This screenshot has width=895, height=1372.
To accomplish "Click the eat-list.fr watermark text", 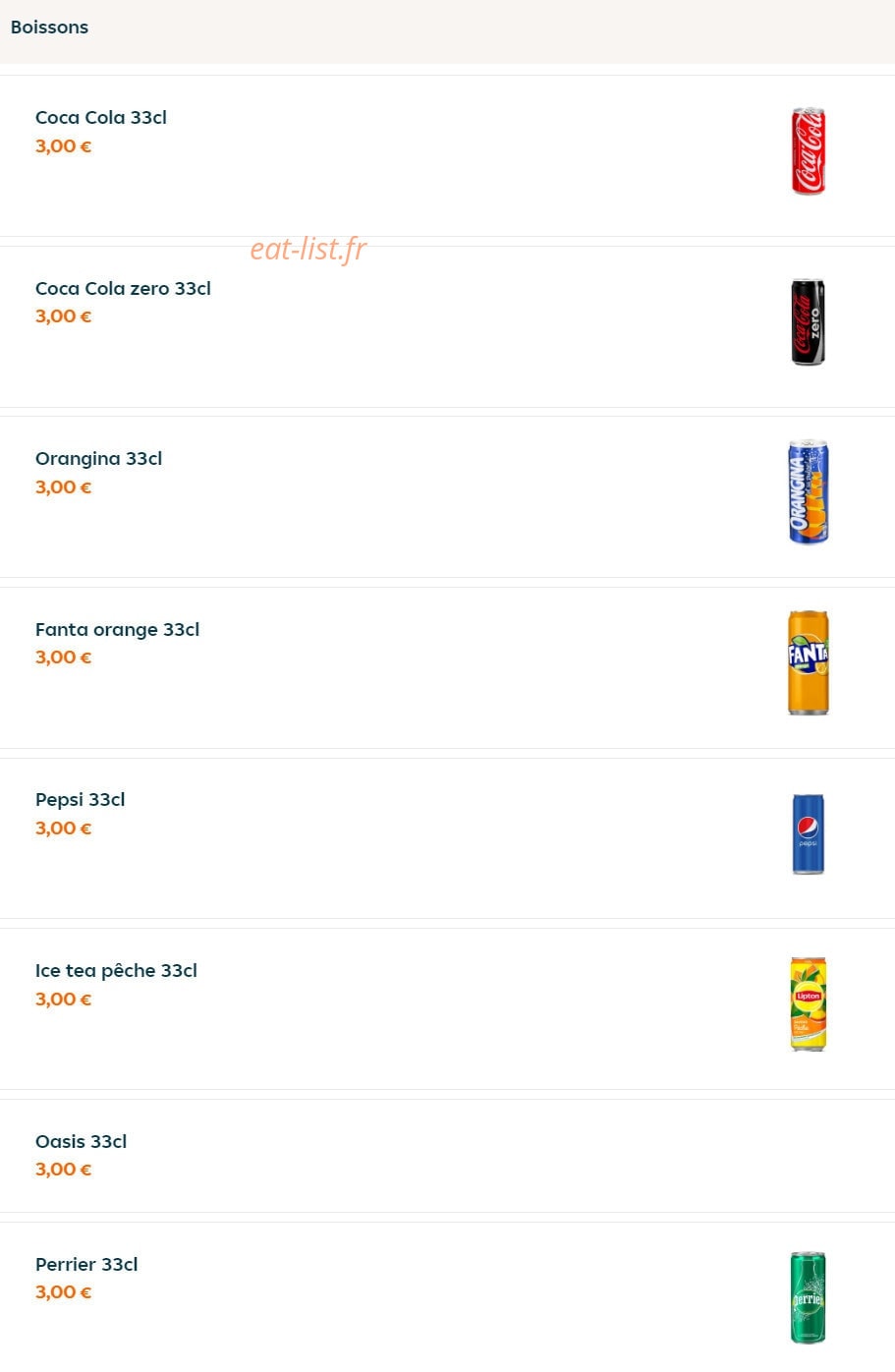I will coord(308,250).
